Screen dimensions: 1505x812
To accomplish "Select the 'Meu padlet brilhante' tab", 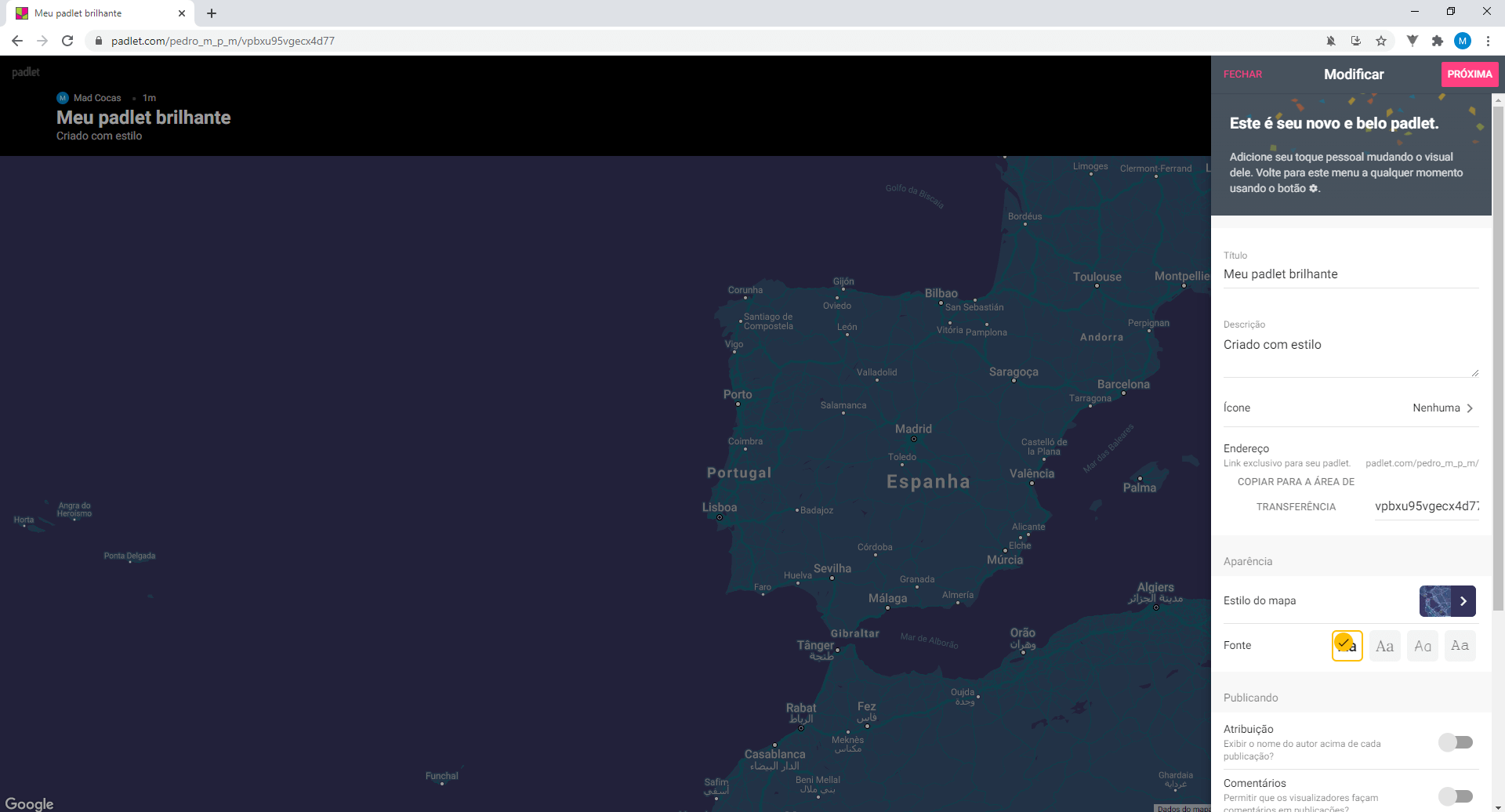I will tap(100, 13).
